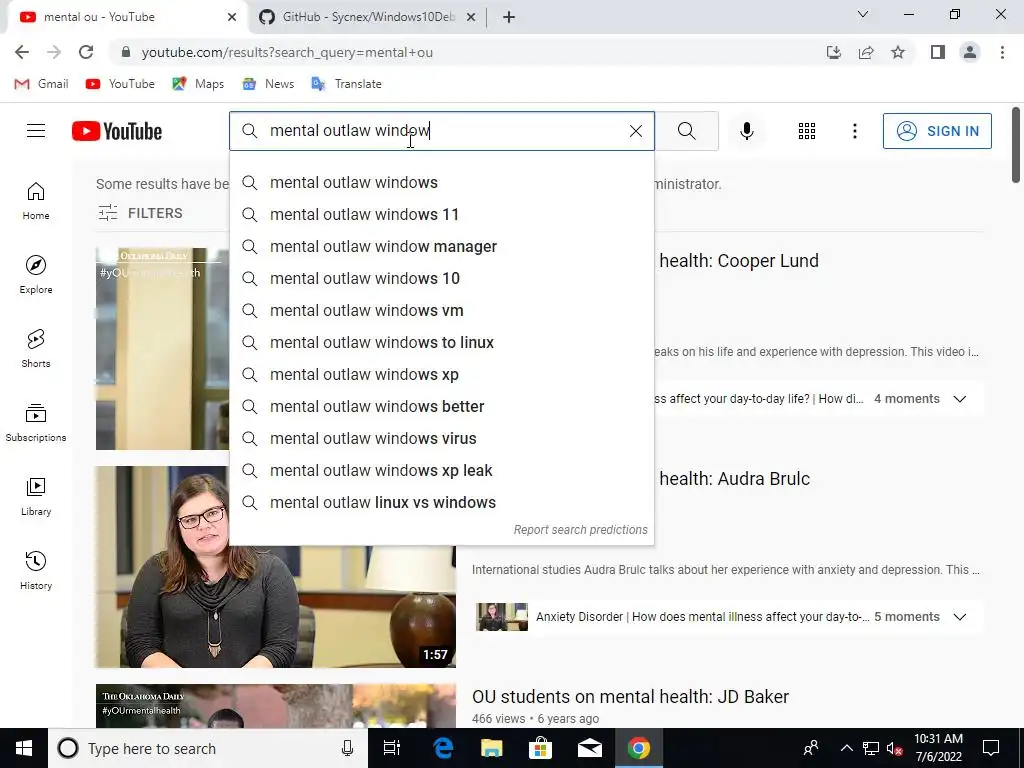Viewport: 1024px width, 768px height.
Task: Open "OU students on mental health: JD Baker"
Action: coord(630,697)
